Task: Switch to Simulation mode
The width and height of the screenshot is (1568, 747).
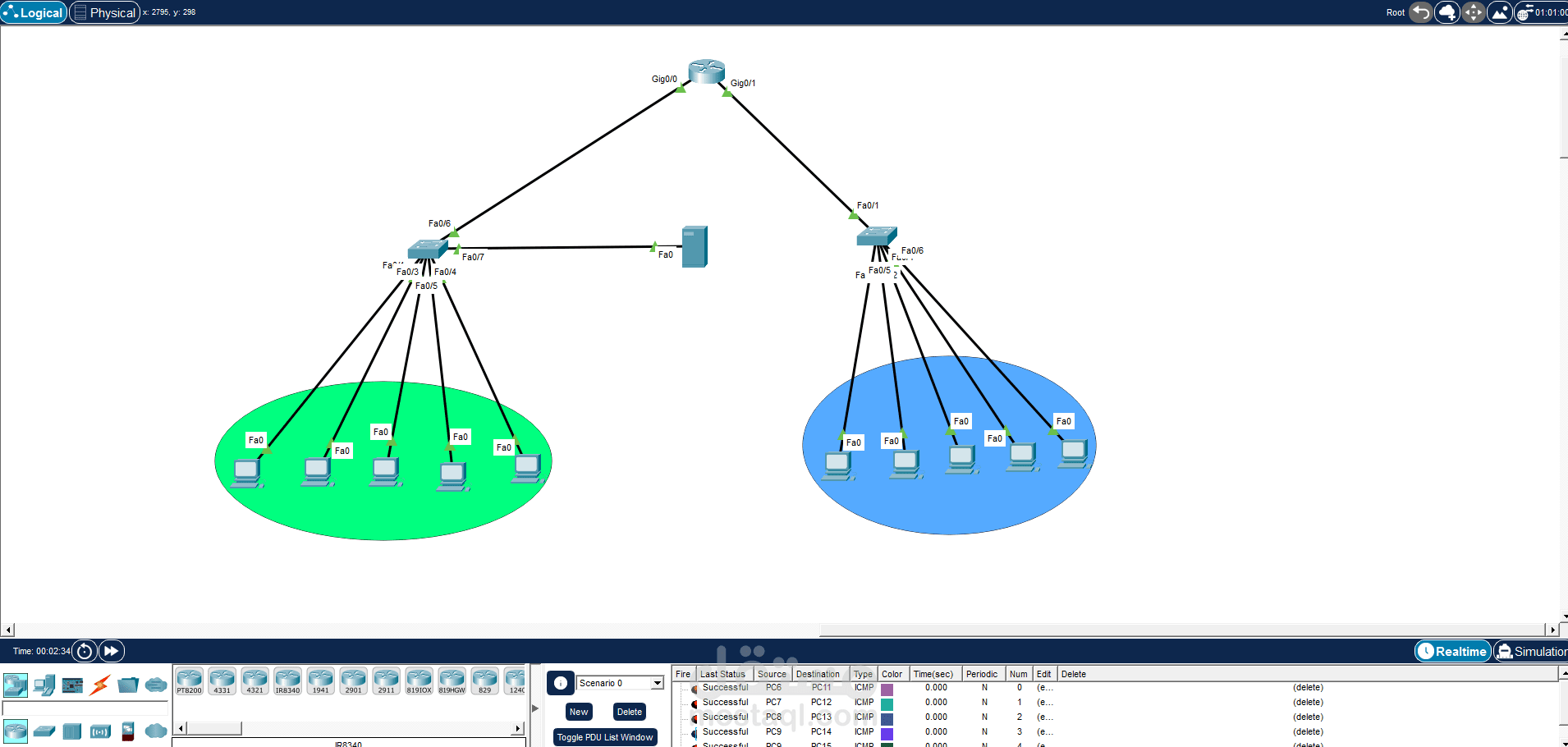Action: 1534,650
